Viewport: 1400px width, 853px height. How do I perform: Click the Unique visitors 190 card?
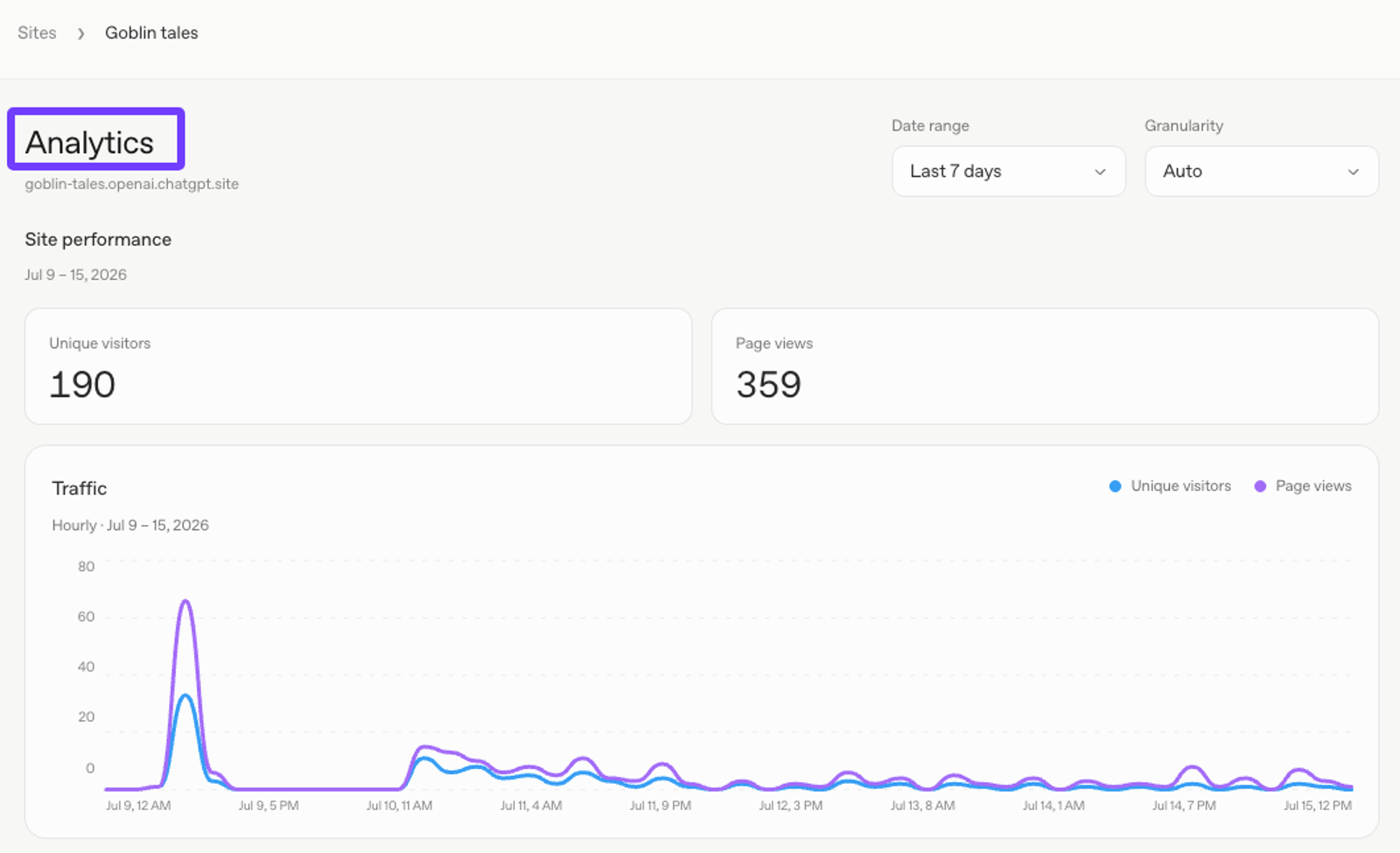358,367
